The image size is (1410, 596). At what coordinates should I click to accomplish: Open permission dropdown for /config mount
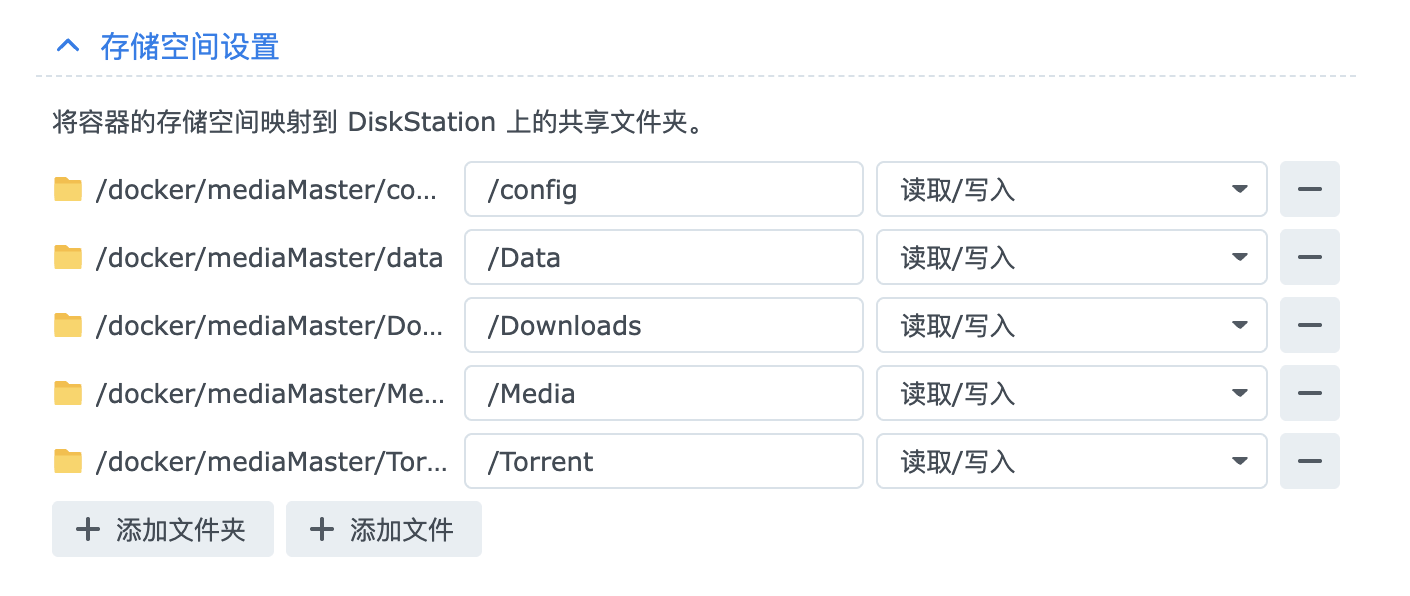click(1071, 189)
